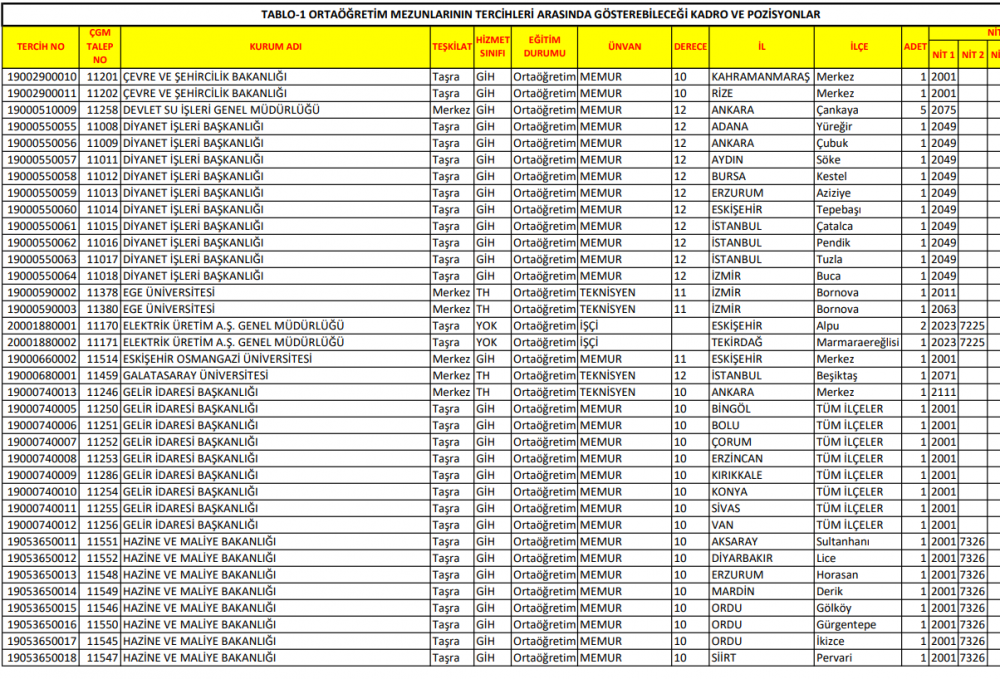
Task: Click the NİT 1 column header
Action: [x=943, y=55]
